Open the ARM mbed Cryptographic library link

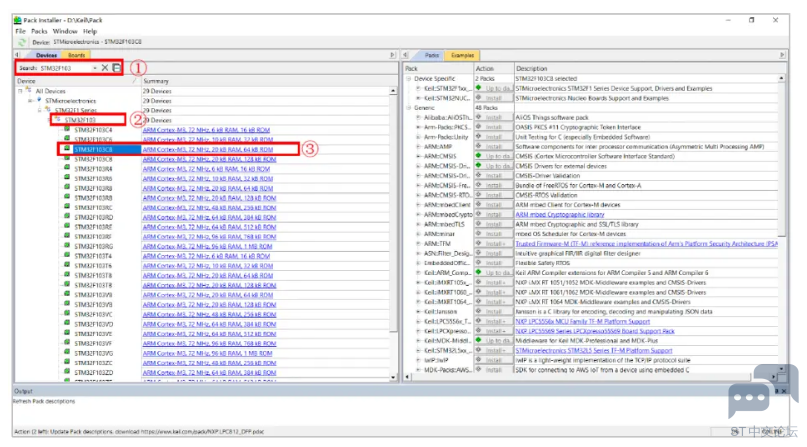pos(560,214)
